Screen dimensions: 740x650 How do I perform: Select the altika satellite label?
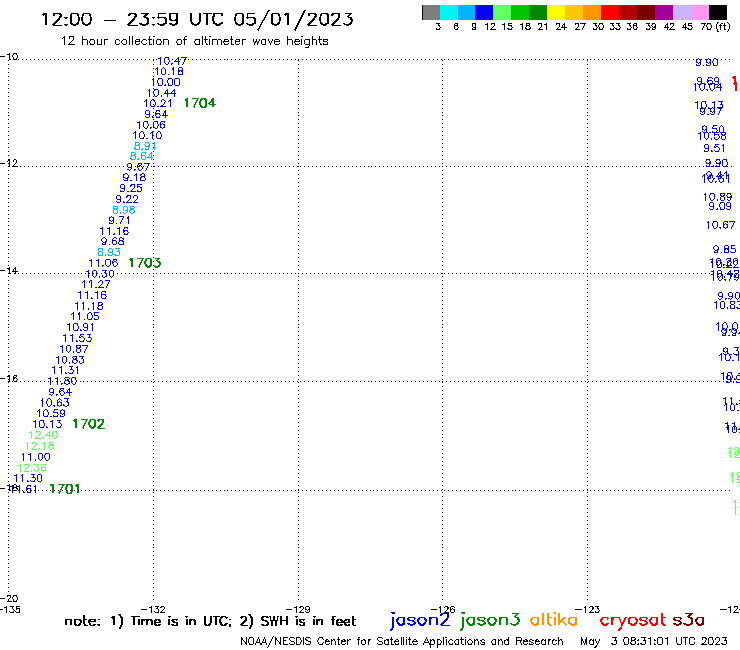(x=554, y=619)
